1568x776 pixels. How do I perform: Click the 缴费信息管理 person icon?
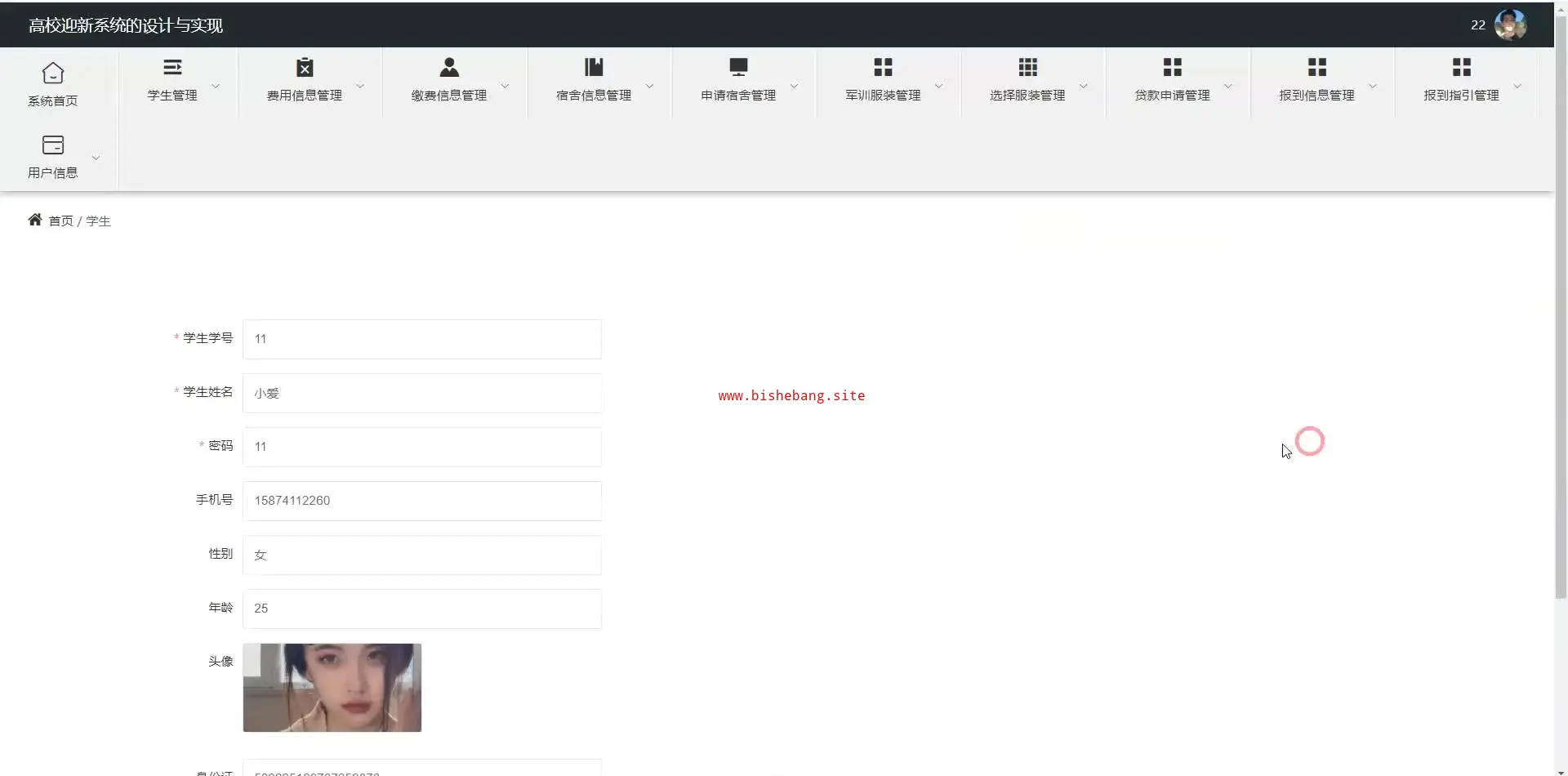coord(449,67)
